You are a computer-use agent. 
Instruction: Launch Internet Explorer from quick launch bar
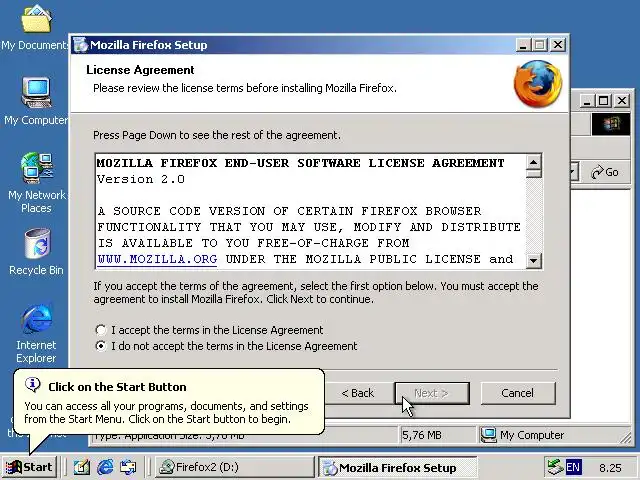105,467
